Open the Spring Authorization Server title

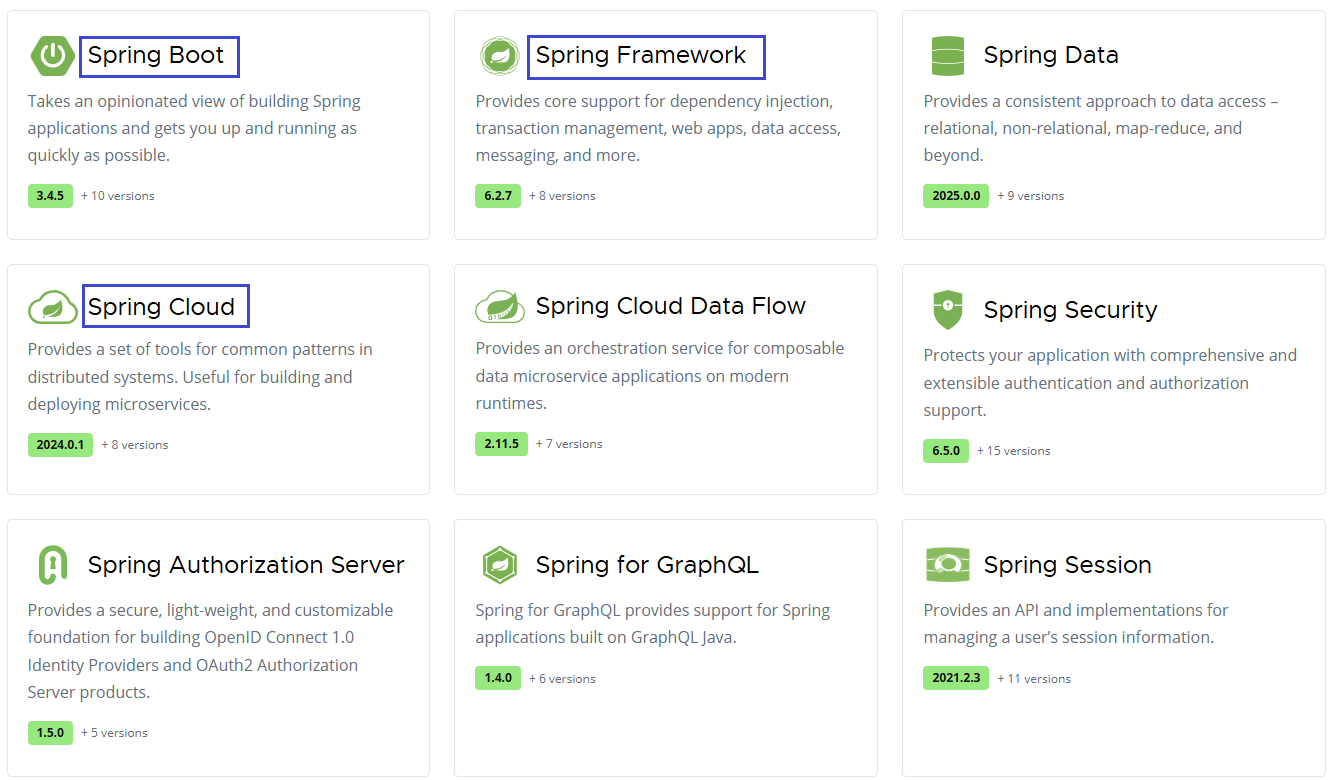click(246, 565)
